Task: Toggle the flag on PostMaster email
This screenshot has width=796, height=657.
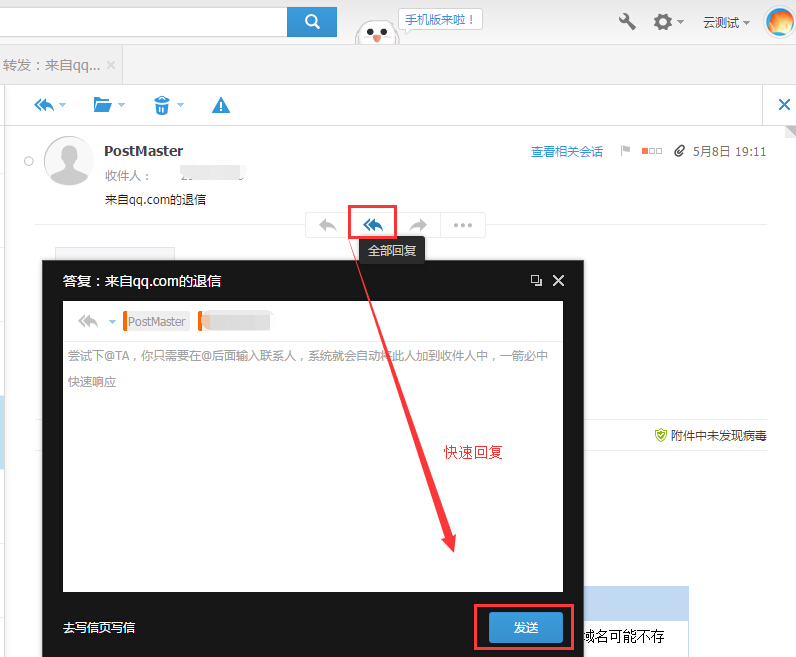Action: pos(625,151)
